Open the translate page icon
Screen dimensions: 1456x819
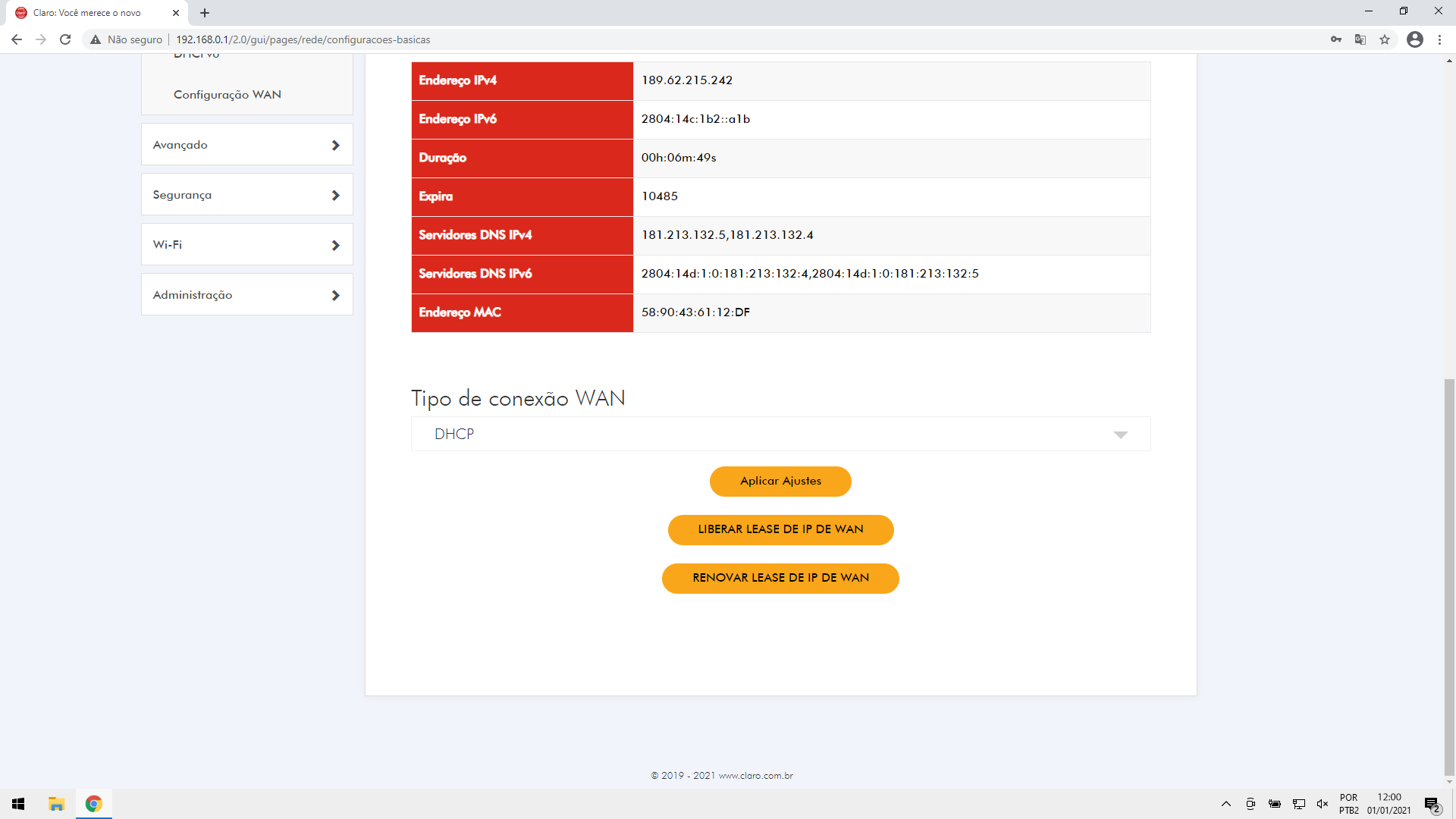pos(1360,39)
